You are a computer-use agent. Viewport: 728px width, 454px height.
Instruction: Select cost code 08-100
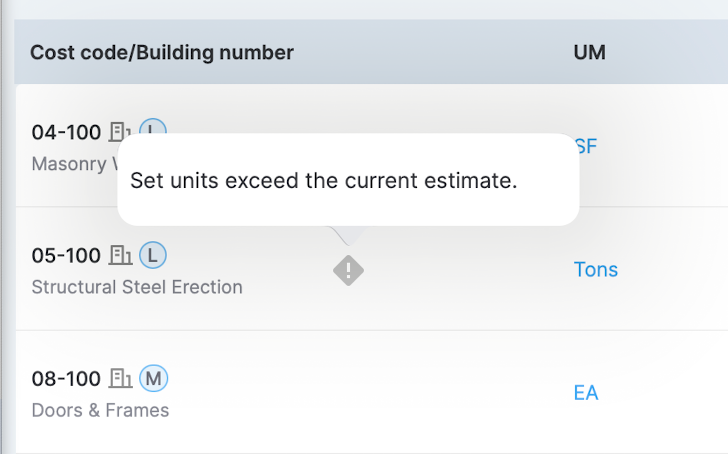click(66, 380)
